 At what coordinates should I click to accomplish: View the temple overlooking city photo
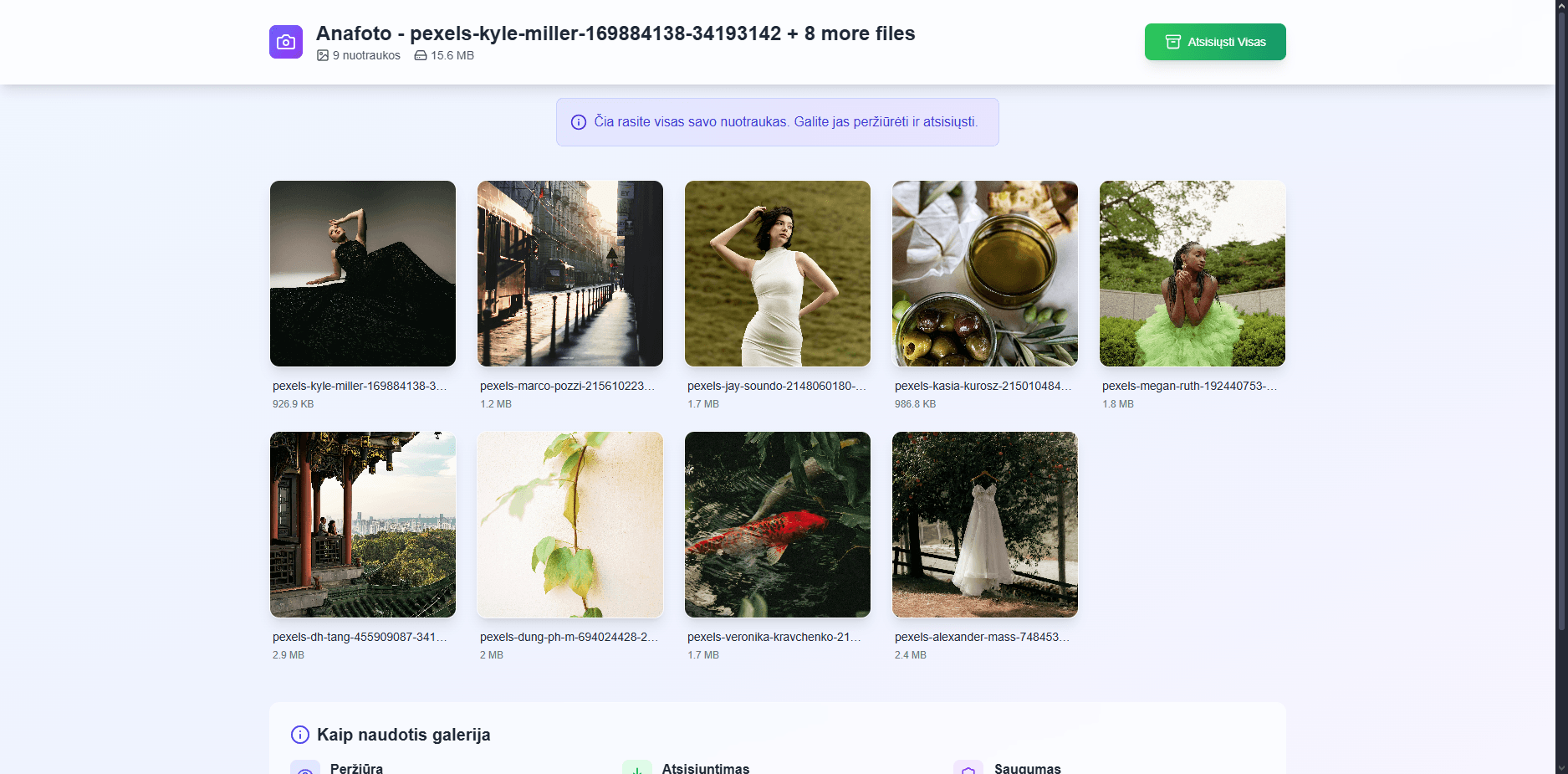(362, 525)
